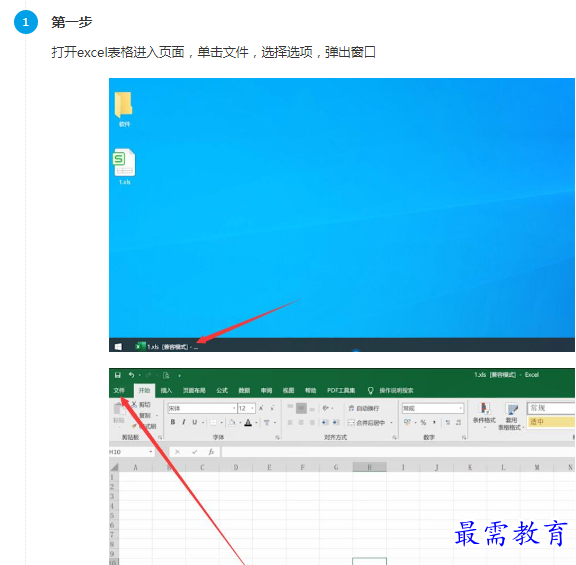576x565 pixels.
Task: Click the underline U icon
Action: 195,422
